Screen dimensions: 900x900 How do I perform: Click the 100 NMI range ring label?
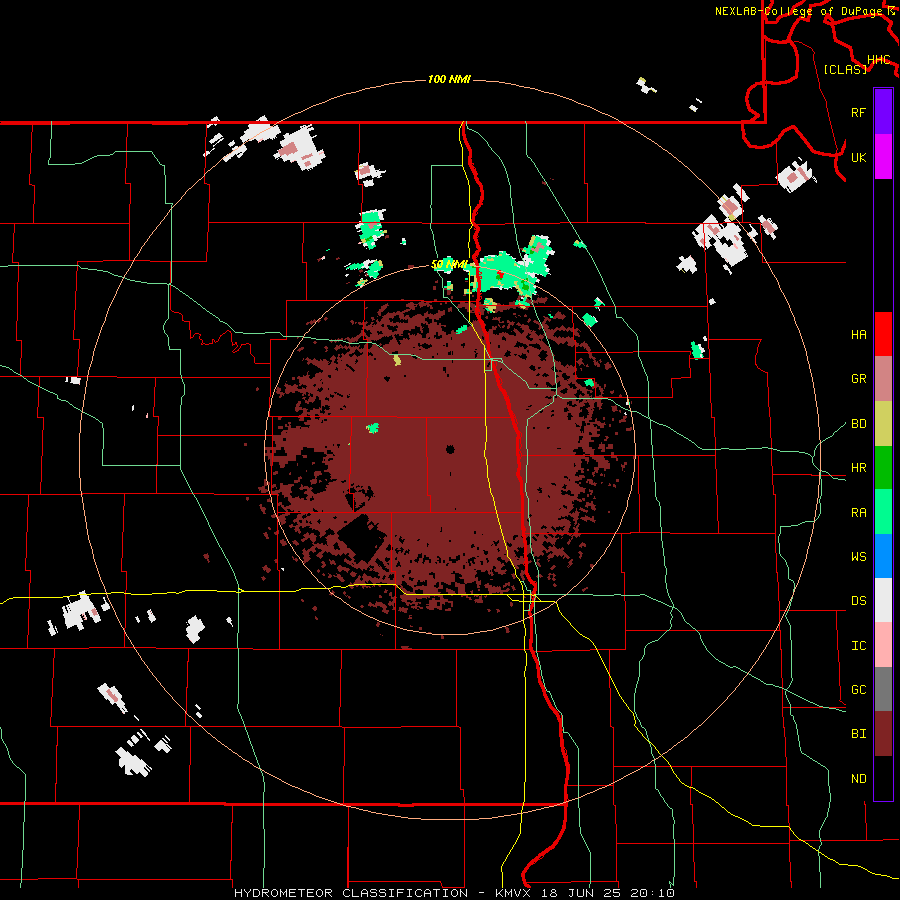pyautogui.click(x=449, y=79)
